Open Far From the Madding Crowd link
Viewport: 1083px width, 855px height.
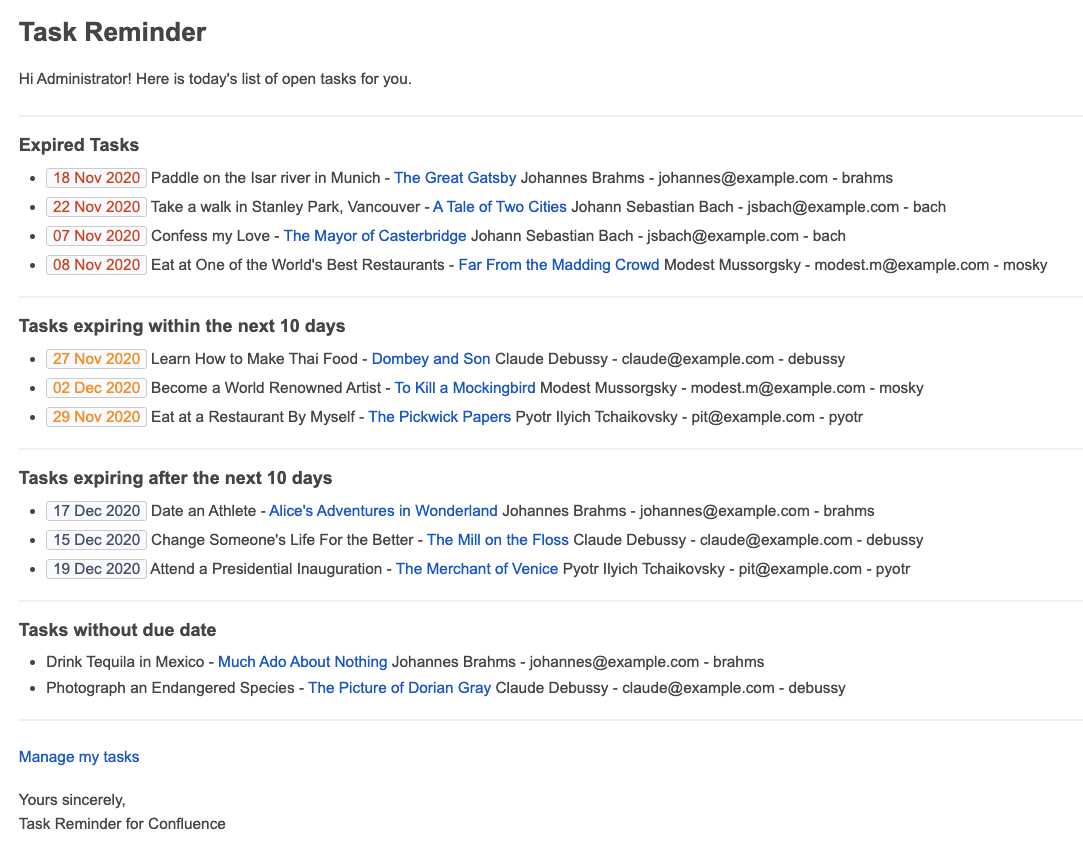pos(559,265)
